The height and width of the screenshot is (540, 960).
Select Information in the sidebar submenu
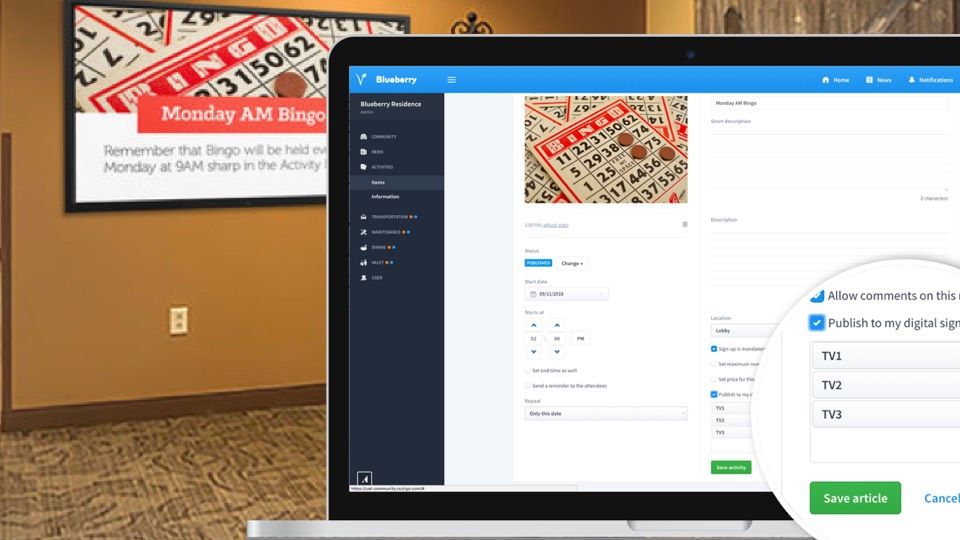pos(385,197)
